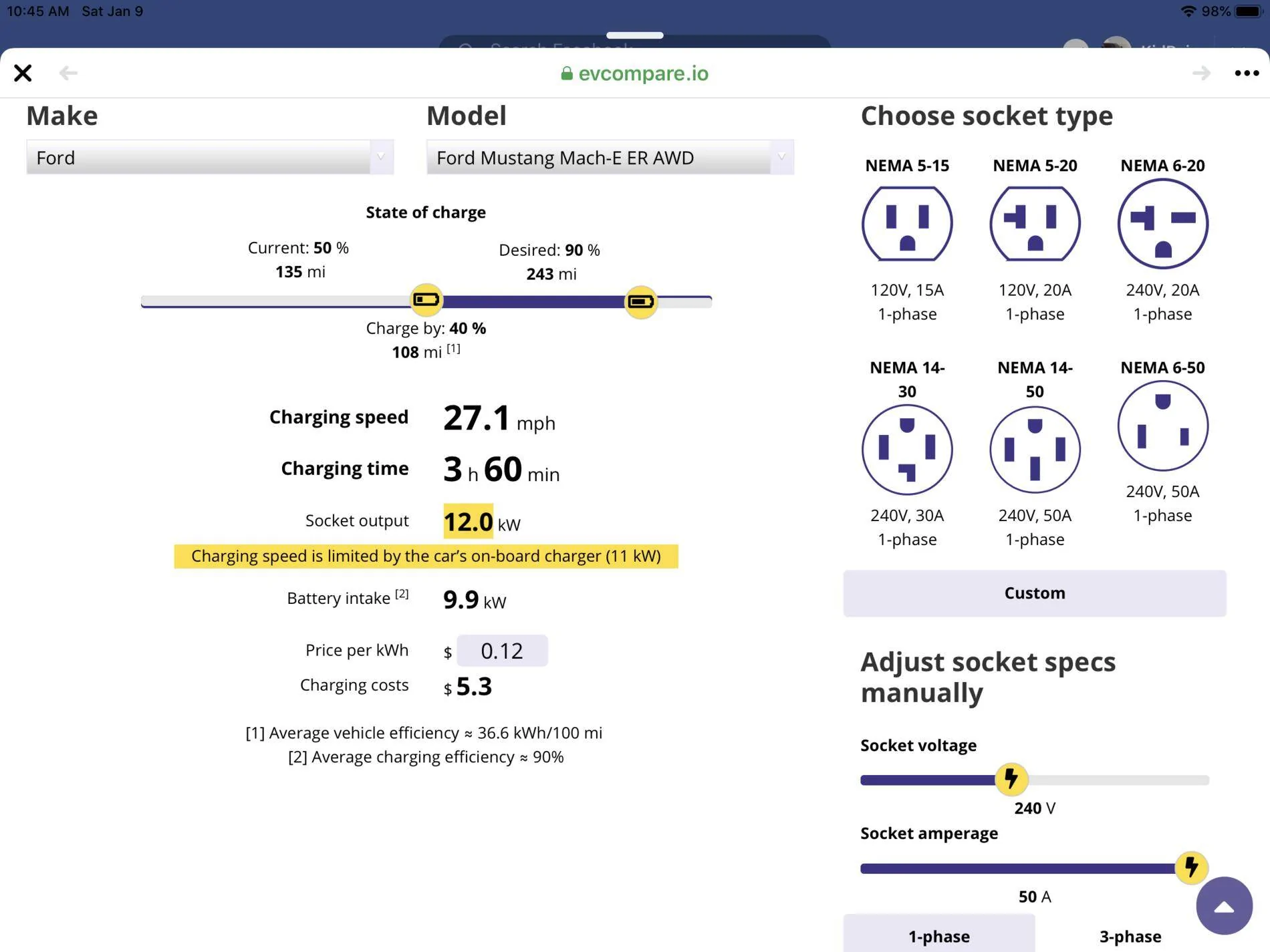1270x952 pixels.
Task: Go forward with the right arrow
Action: click(1201, 73)
